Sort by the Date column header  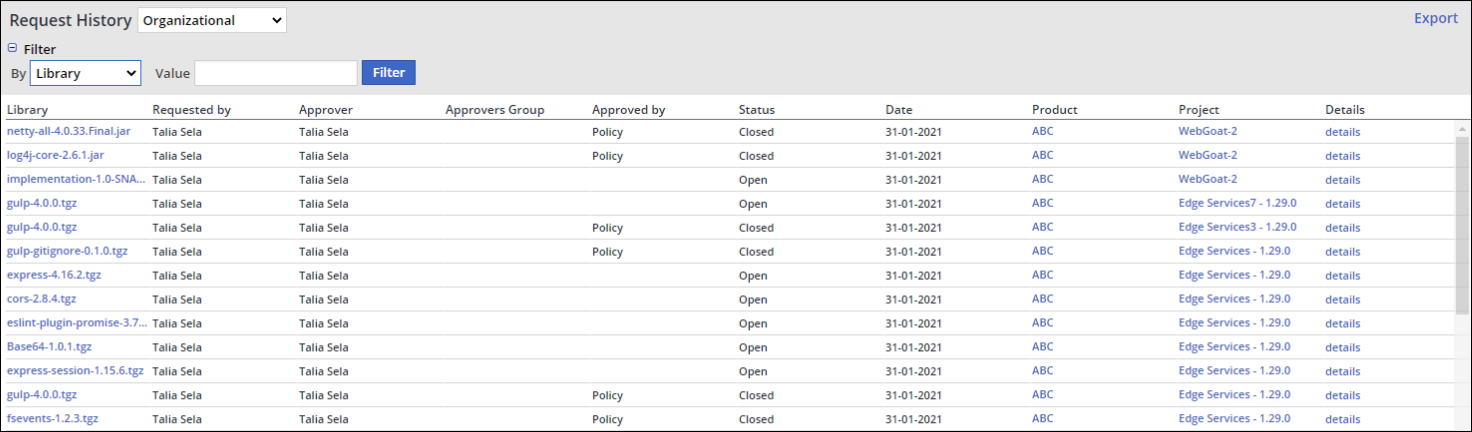tap(898, 110)
